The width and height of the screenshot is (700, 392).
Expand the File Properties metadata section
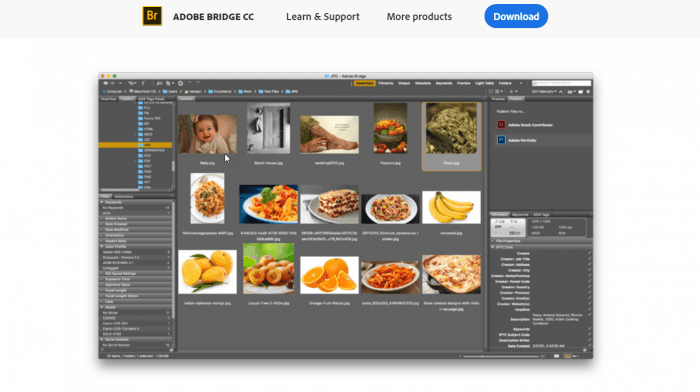[493, 241]
